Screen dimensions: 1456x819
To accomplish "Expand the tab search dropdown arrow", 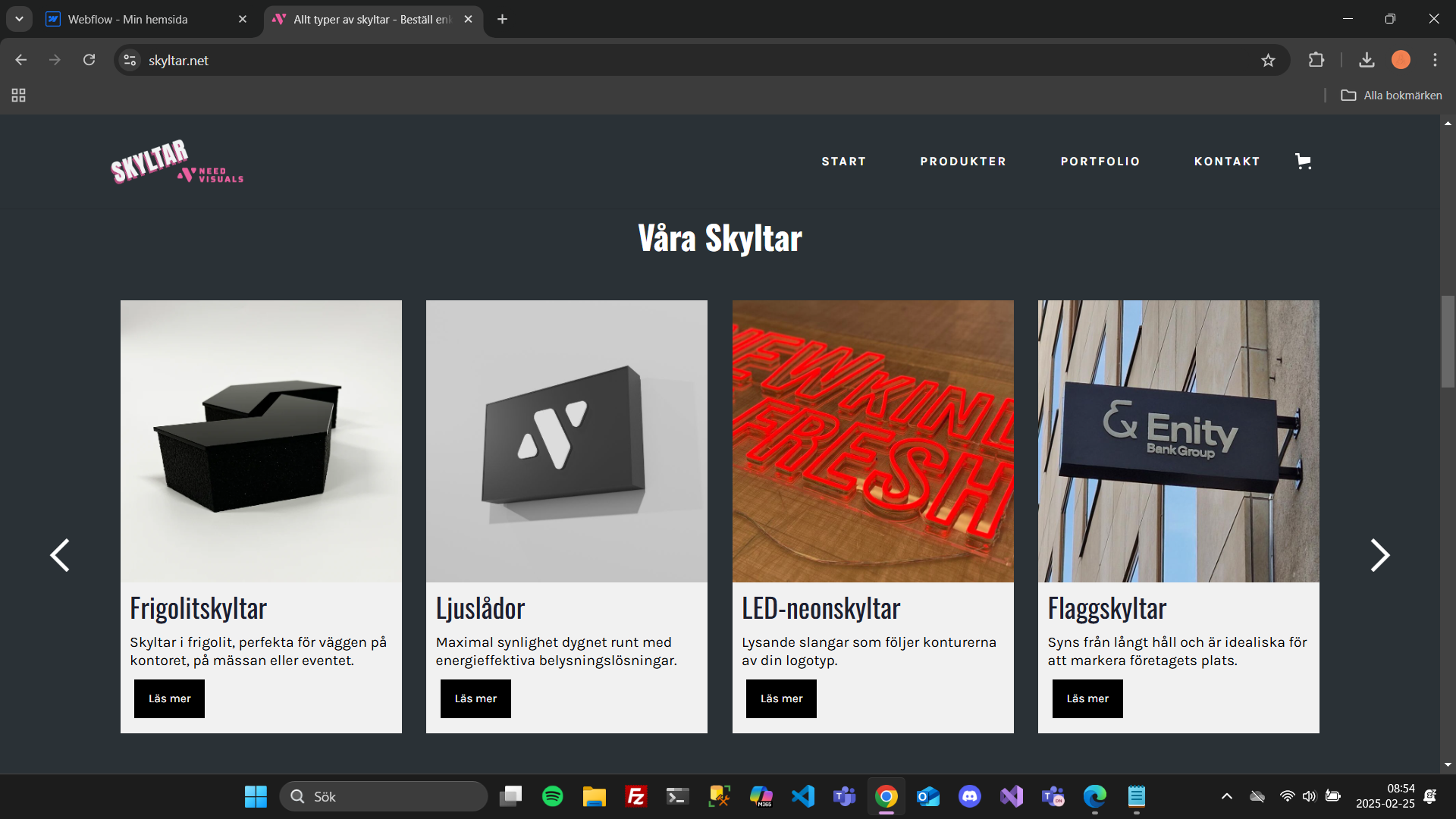I will click(x=19, y=19).
